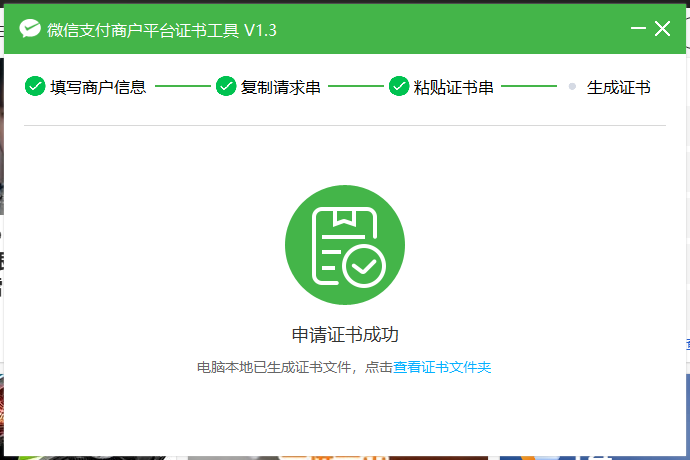This screenshot has height=460, width=690.
Task: Select the 填写商户信息 step label
Action: coord(98,87)
